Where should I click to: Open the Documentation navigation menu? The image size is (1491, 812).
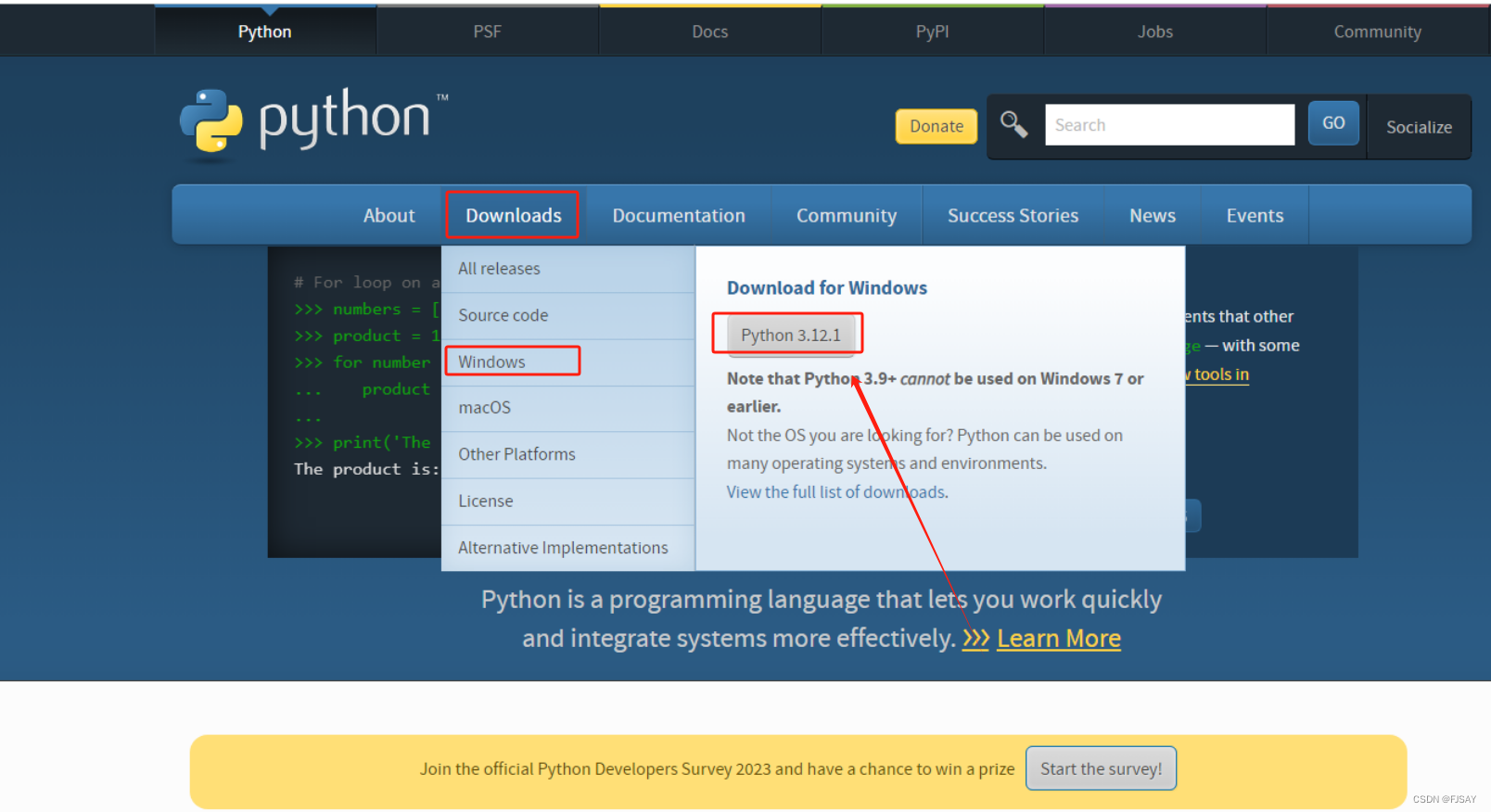click(679, 215)
